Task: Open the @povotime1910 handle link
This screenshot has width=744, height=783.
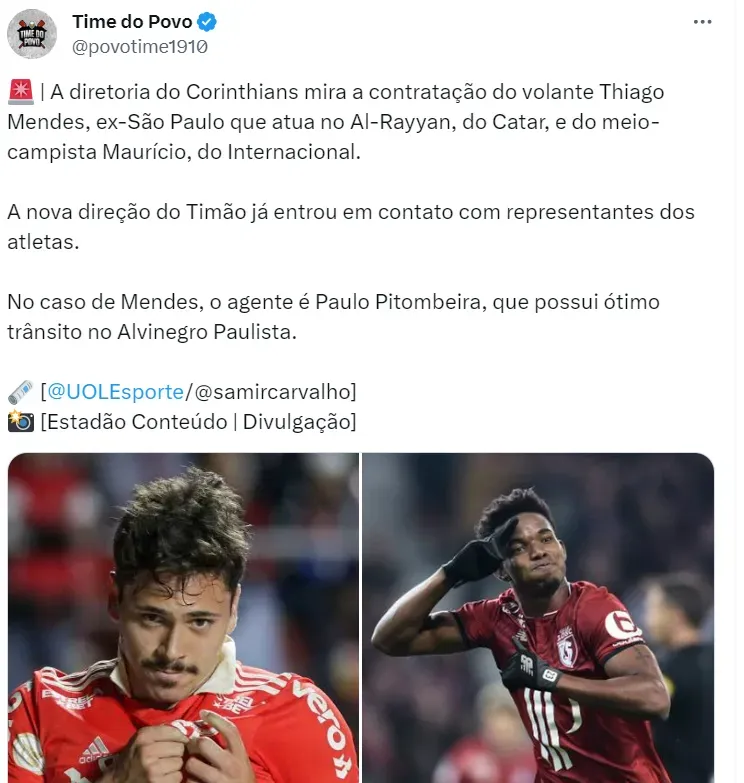Action: tap(140, 47)
